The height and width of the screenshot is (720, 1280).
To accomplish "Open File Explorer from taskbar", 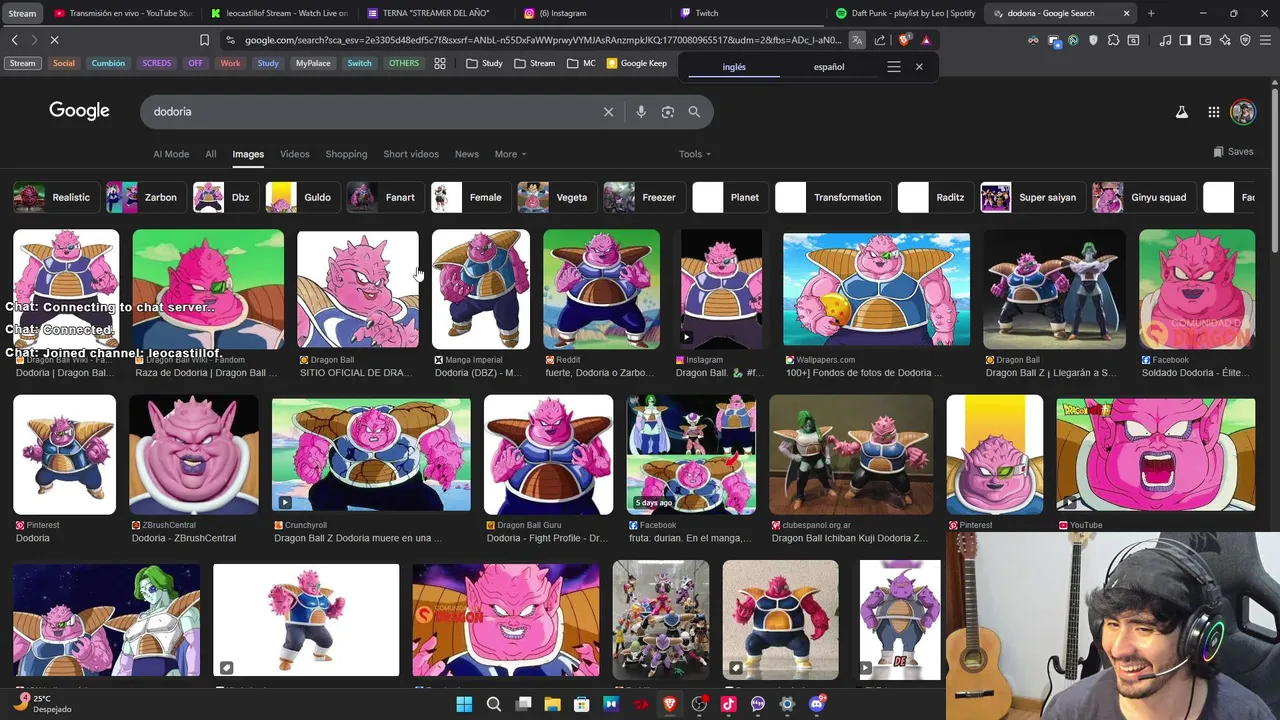I will (552, 704).
